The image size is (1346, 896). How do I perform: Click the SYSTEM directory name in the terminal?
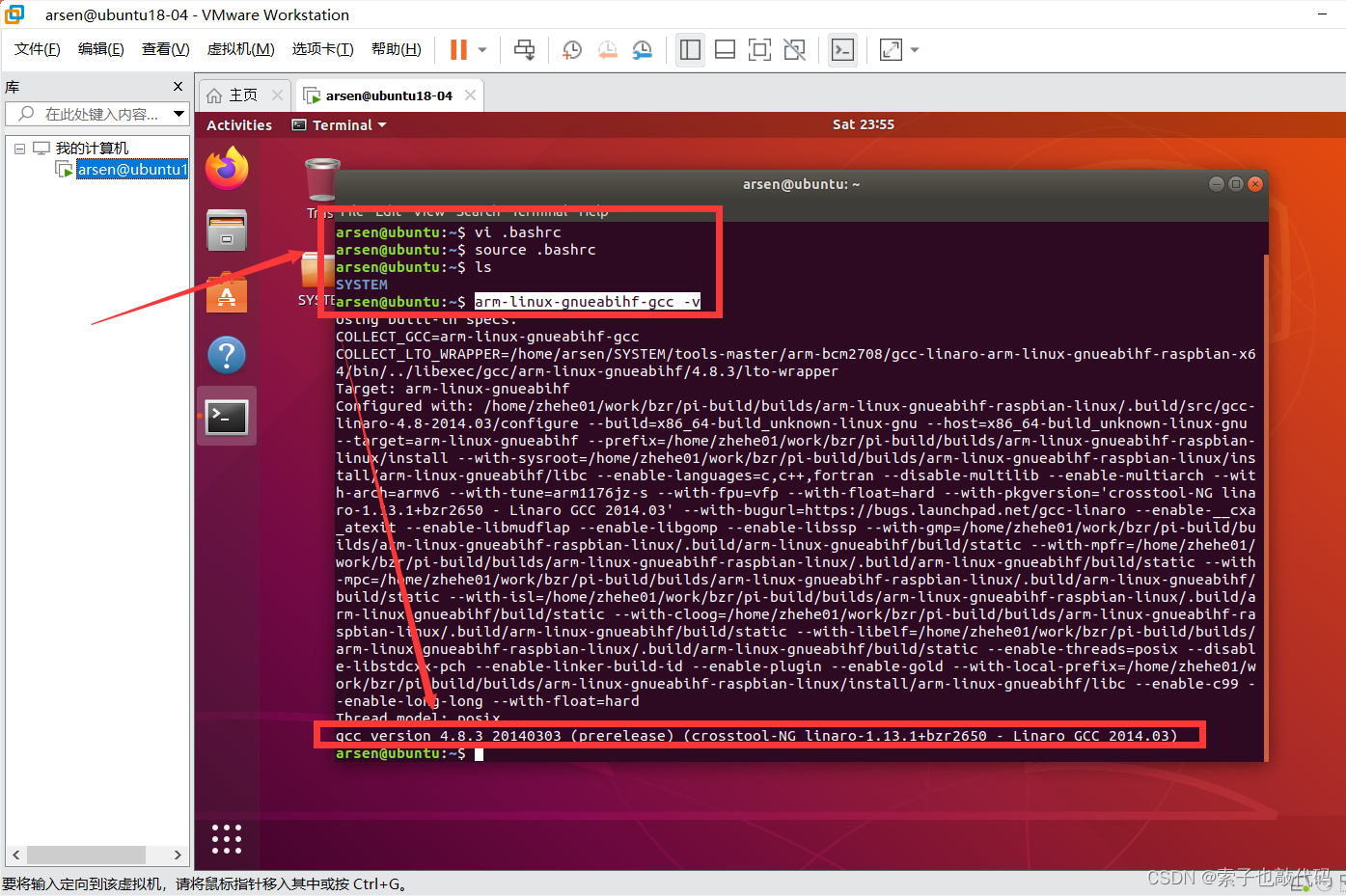pyautogui.click(x=362, y=285)
